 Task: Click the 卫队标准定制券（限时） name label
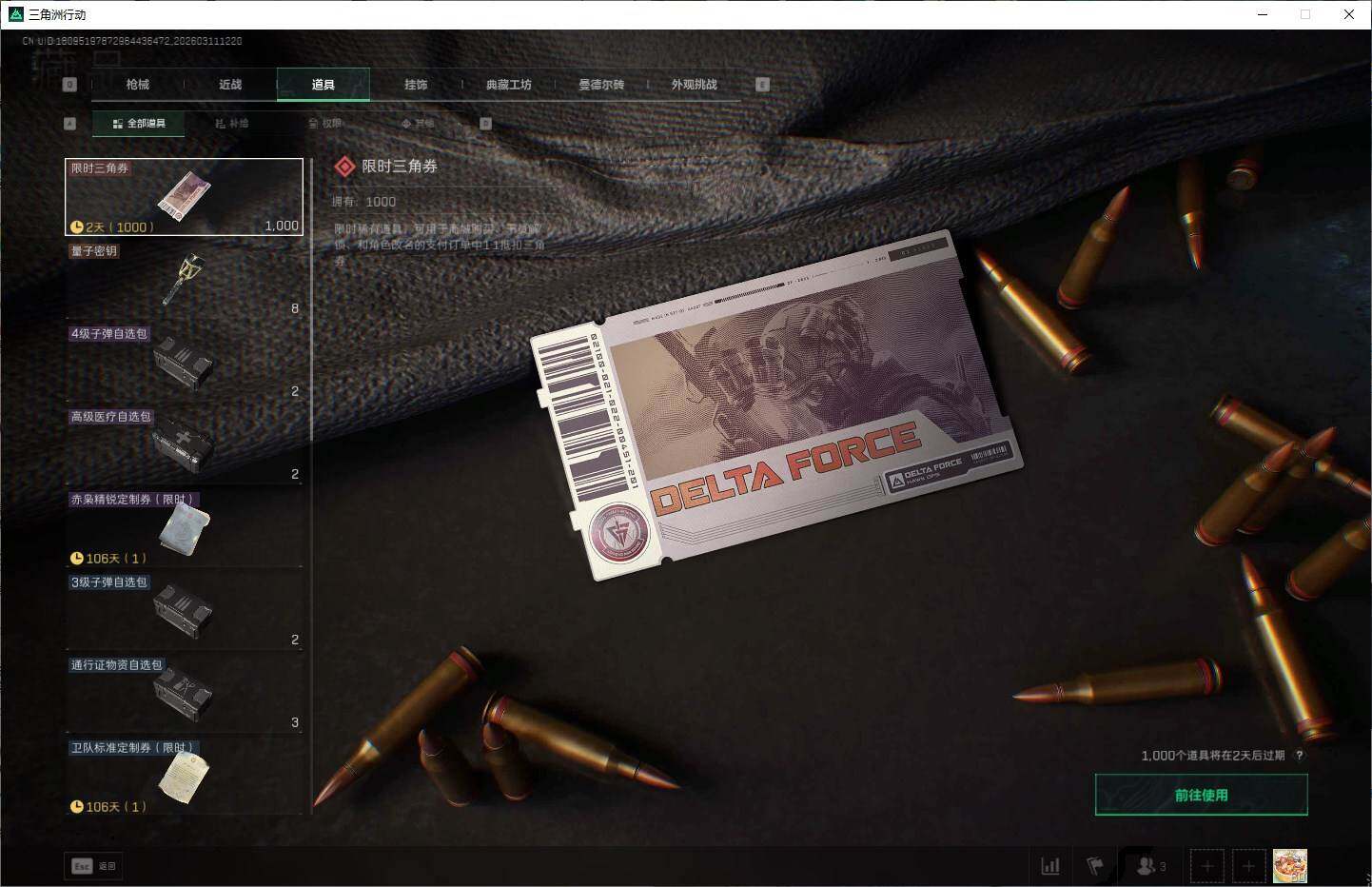(133, 748)
